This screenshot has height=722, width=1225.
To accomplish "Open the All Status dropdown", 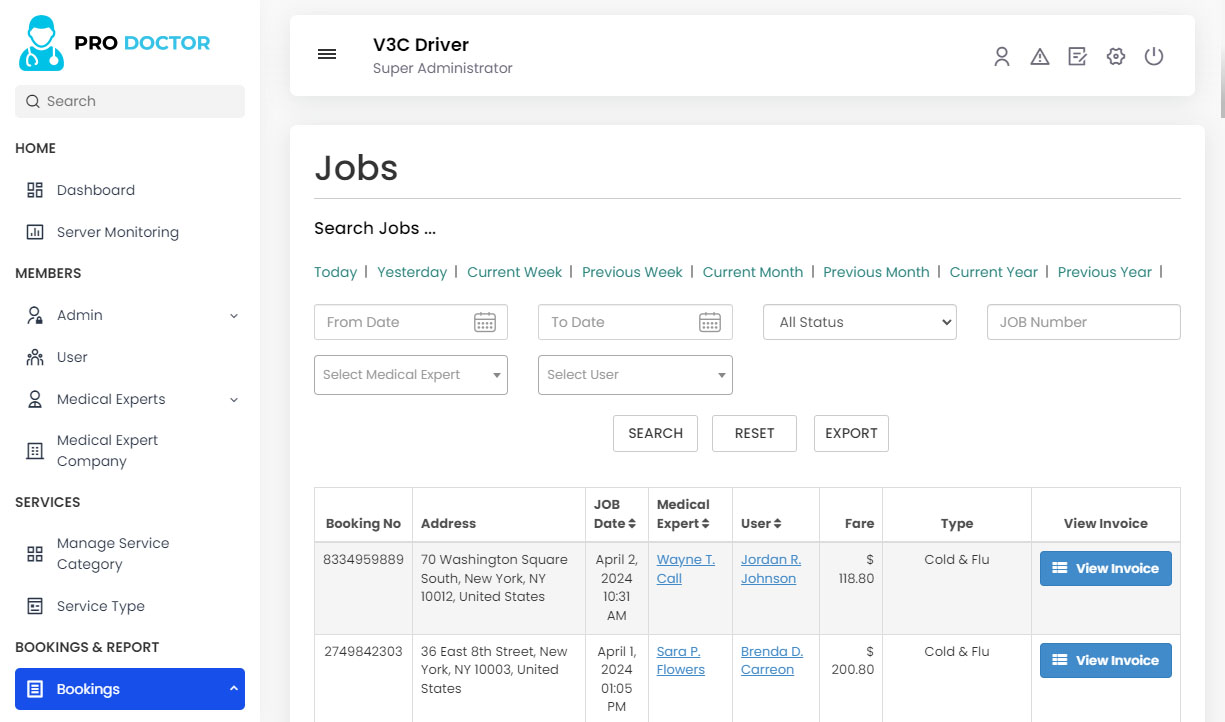I will click(x=859, y=322).
